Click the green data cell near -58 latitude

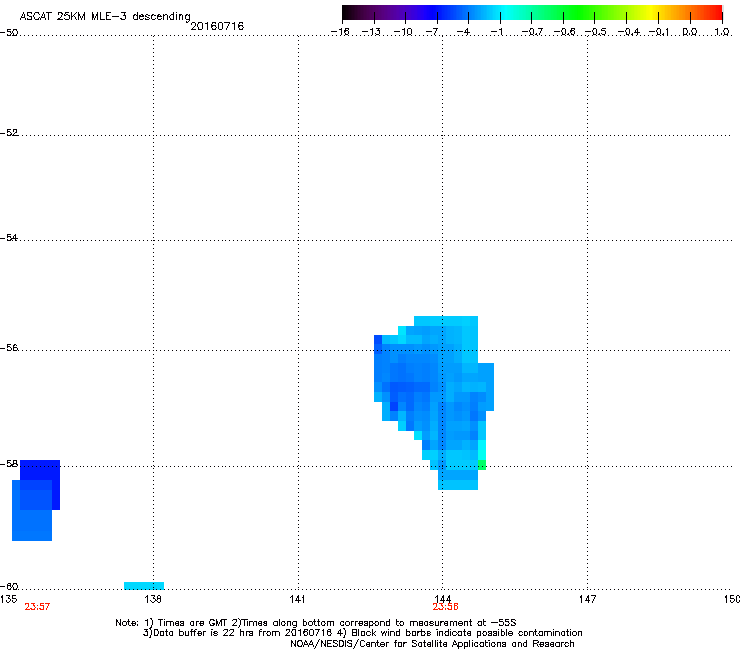482,465
